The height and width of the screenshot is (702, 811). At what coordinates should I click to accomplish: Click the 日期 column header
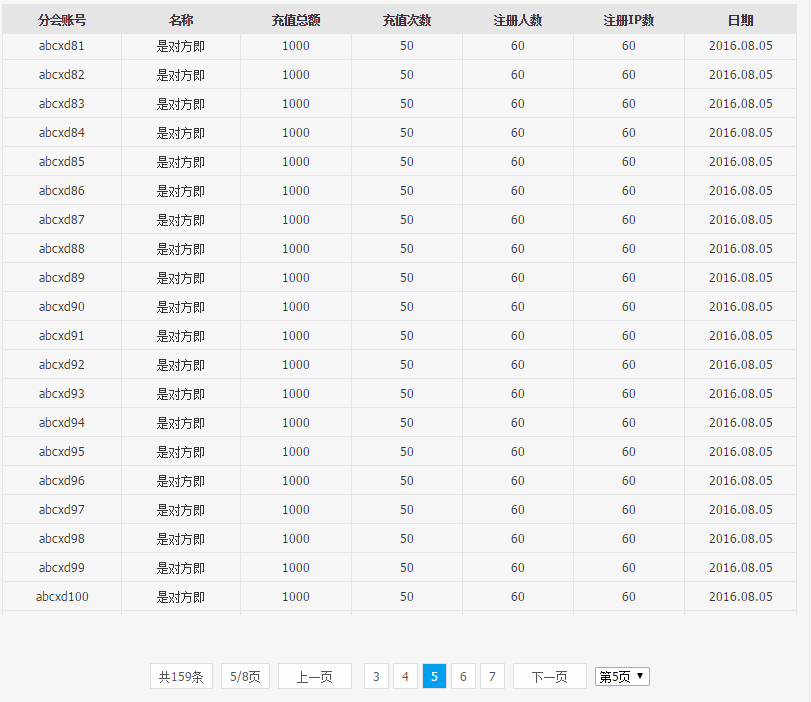[x=741, y=17]
